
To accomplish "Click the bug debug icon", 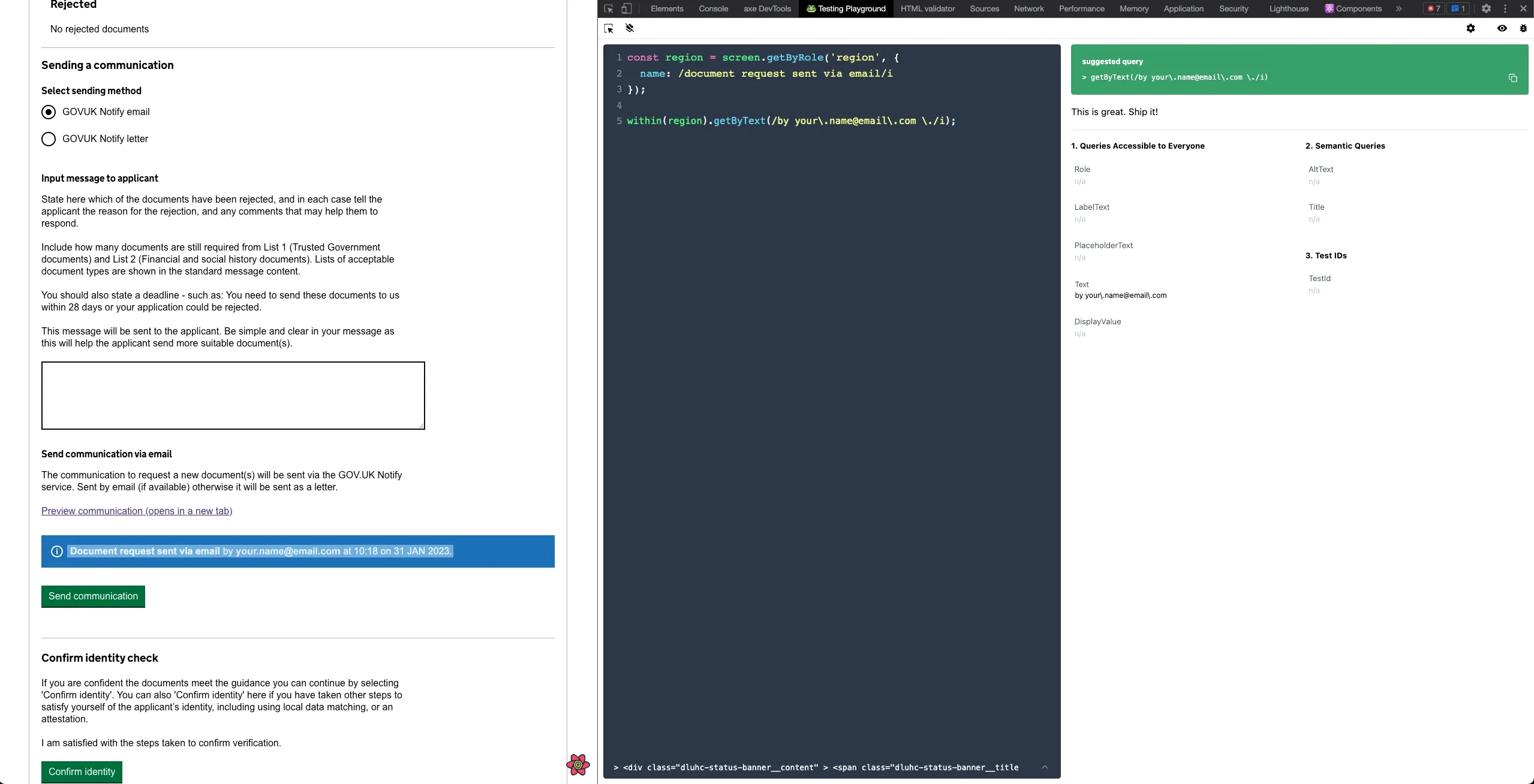I will (1523, 28).
